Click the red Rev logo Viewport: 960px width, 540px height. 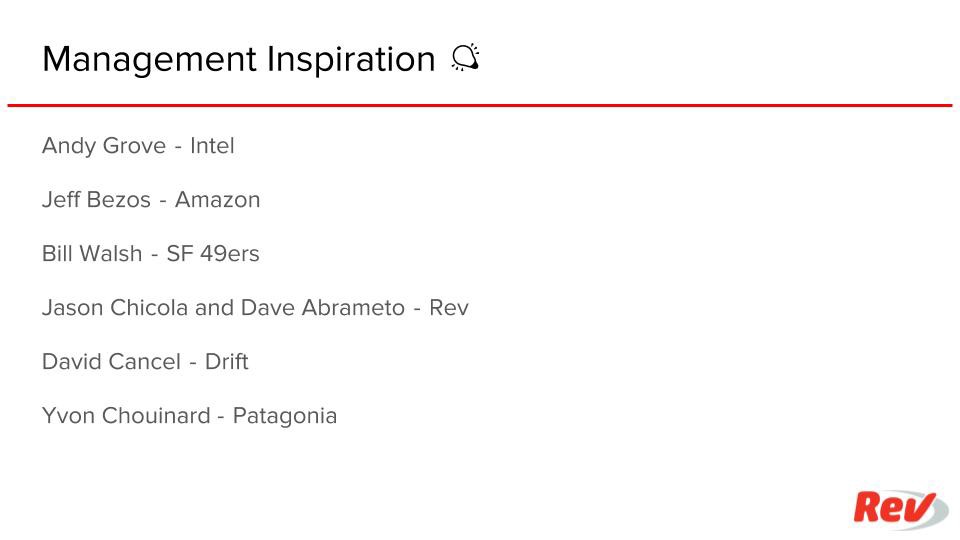pyautogui.click(x=899, y=509)
